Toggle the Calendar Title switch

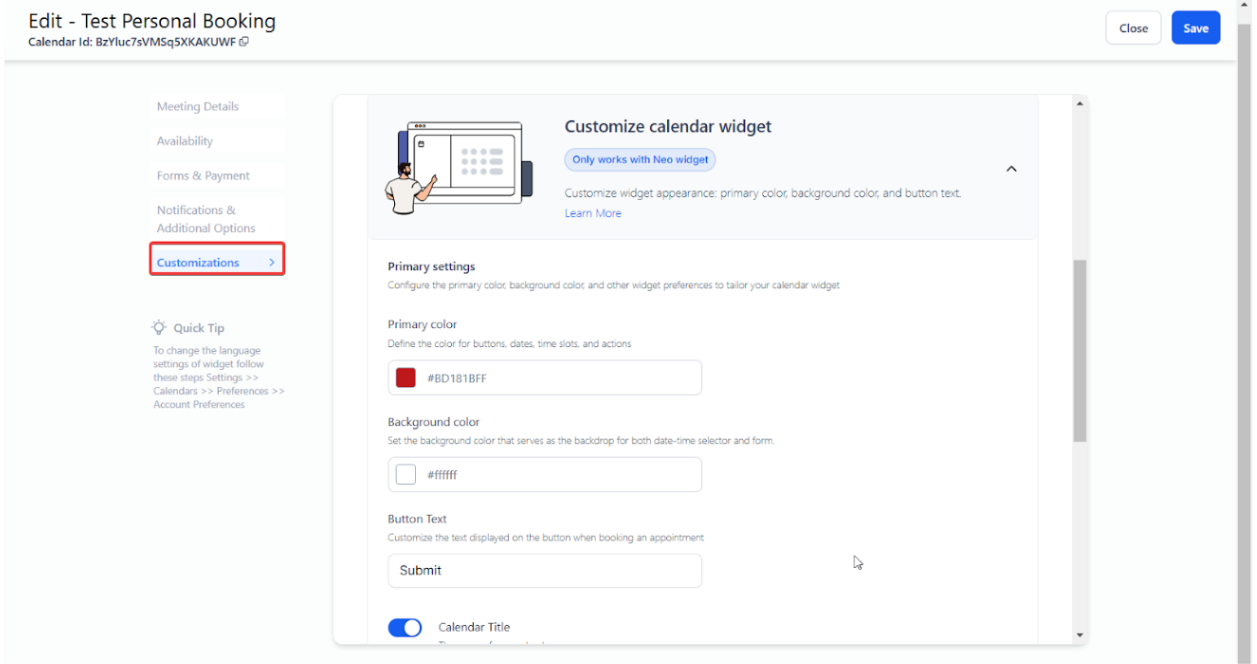click(x=405, y=627)
